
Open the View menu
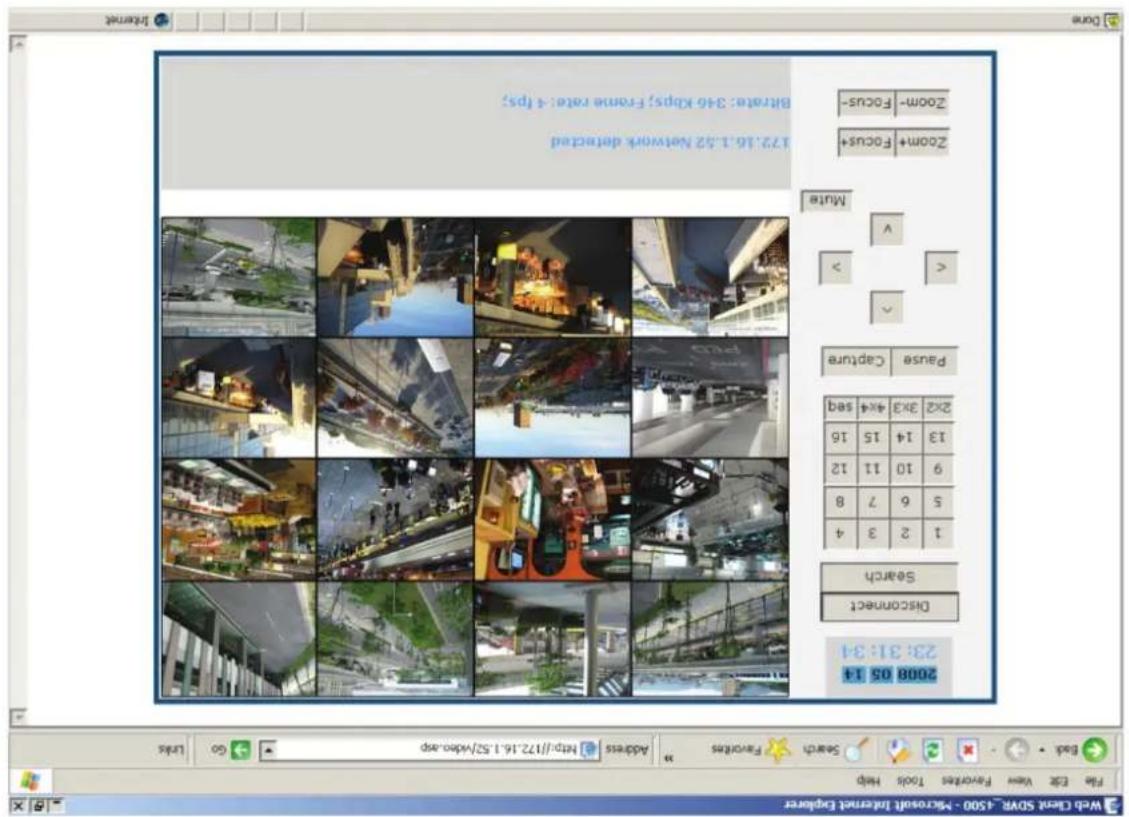[1019, 780]
